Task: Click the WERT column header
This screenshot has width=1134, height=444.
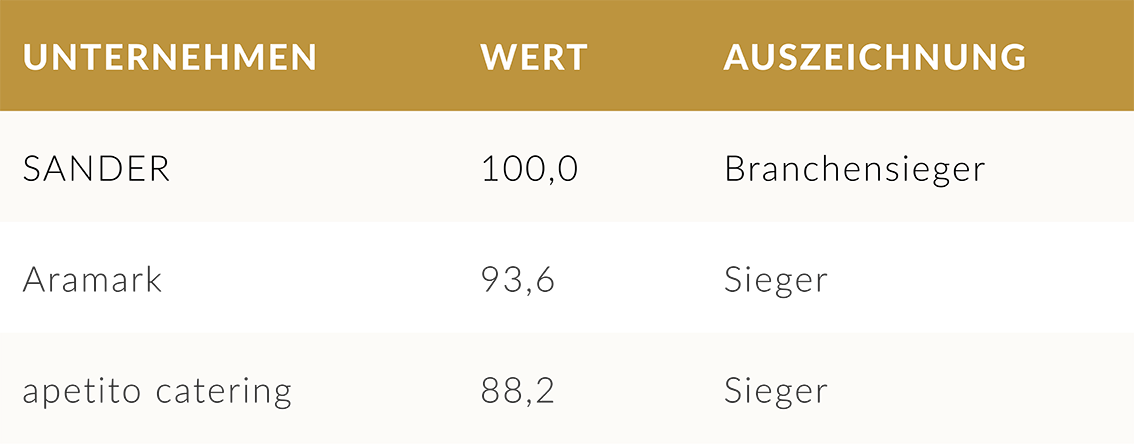Action: [533, 57]
